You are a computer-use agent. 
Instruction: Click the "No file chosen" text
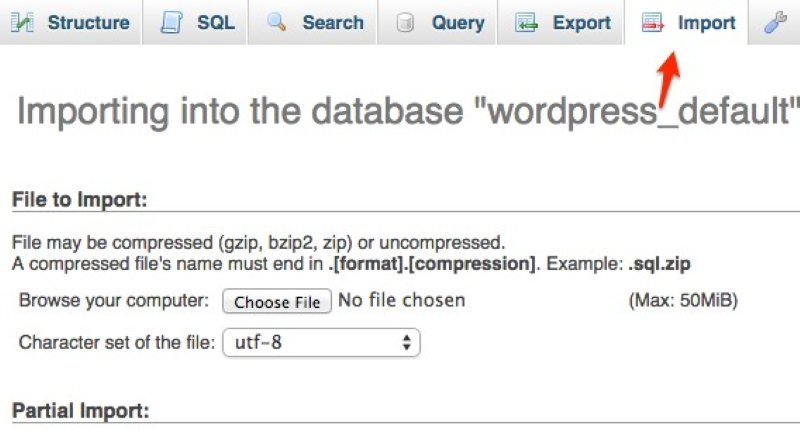[402, 300]
